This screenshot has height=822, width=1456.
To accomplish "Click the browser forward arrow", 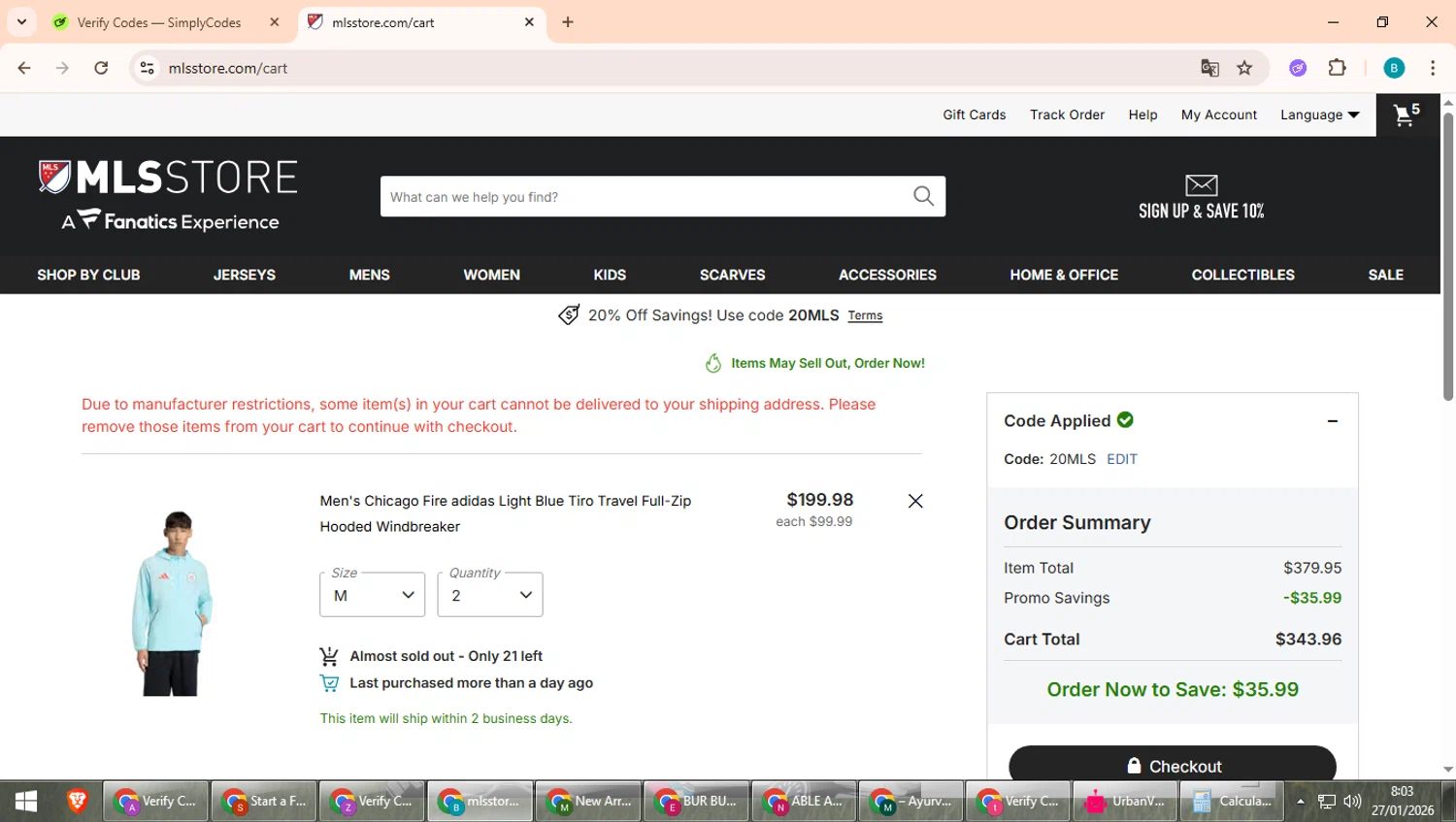I will (x=62, y=68).
